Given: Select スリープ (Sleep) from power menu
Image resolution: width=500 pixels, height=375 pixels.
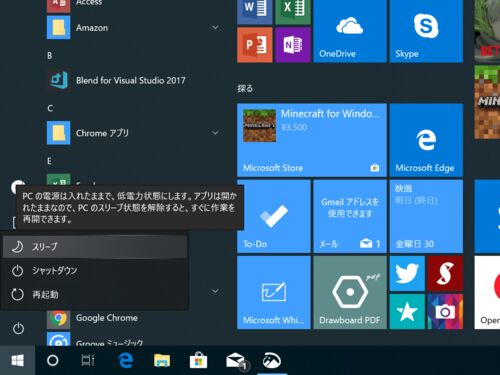Looking at the screenshot, I should pos(95,247).
